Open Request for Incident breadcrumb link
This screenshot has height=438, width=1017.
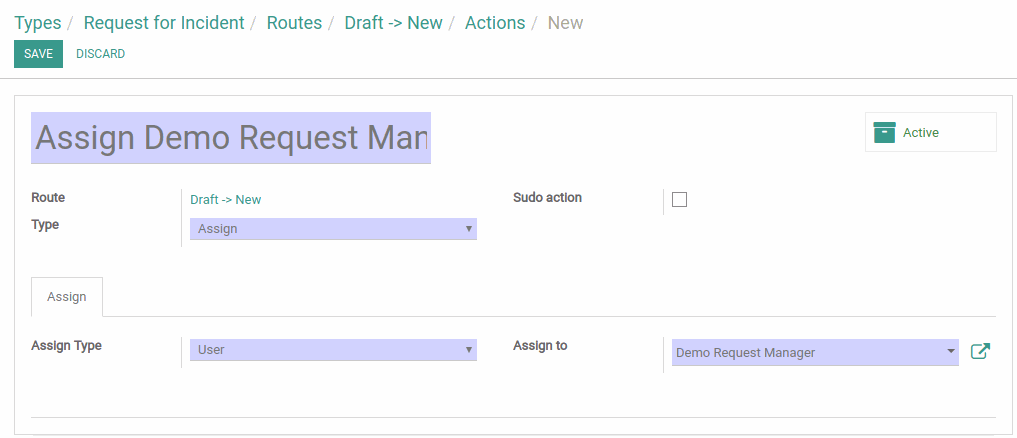[x=164, y=23]
